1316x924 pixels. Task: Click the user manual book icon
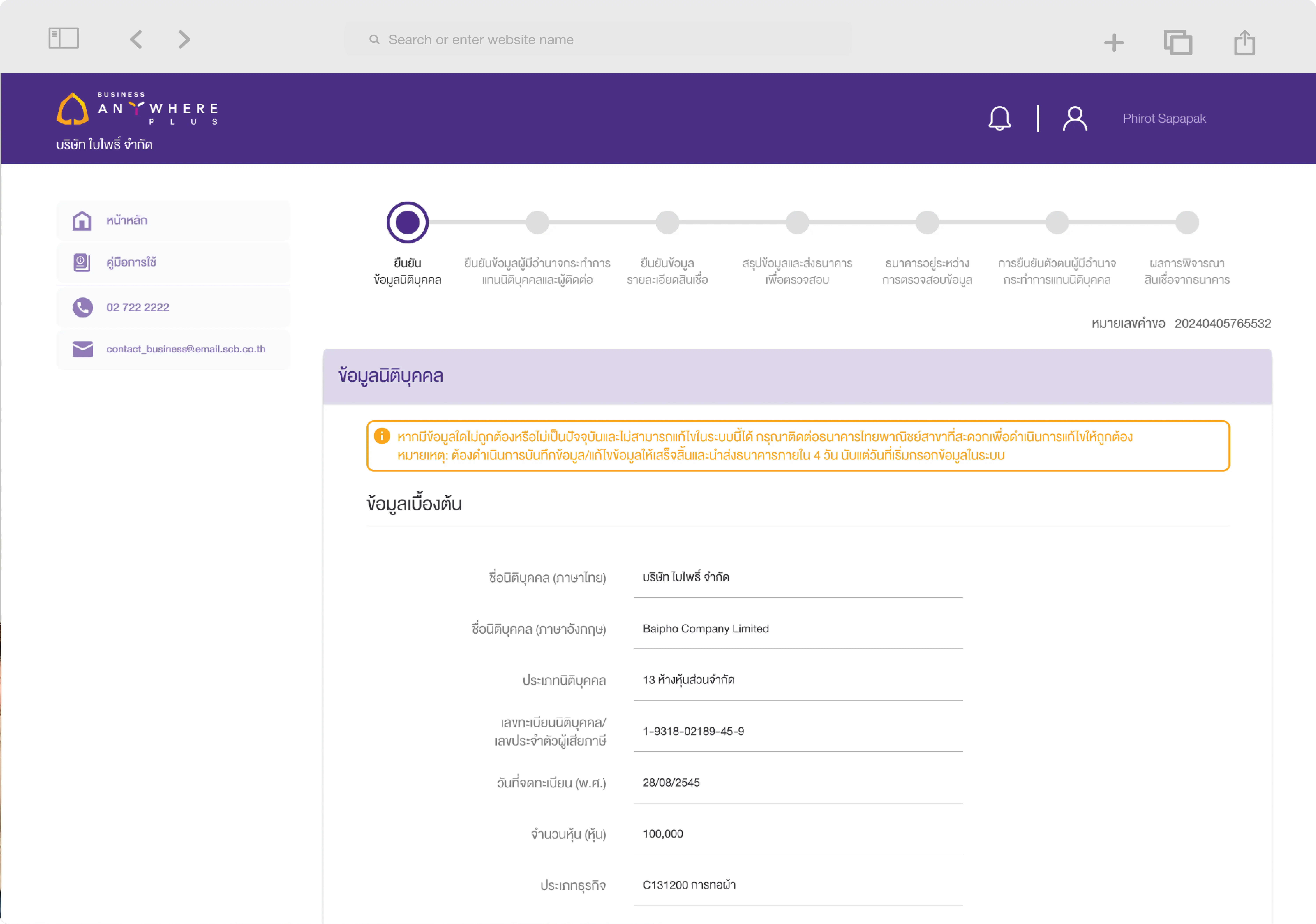[82, 262]
